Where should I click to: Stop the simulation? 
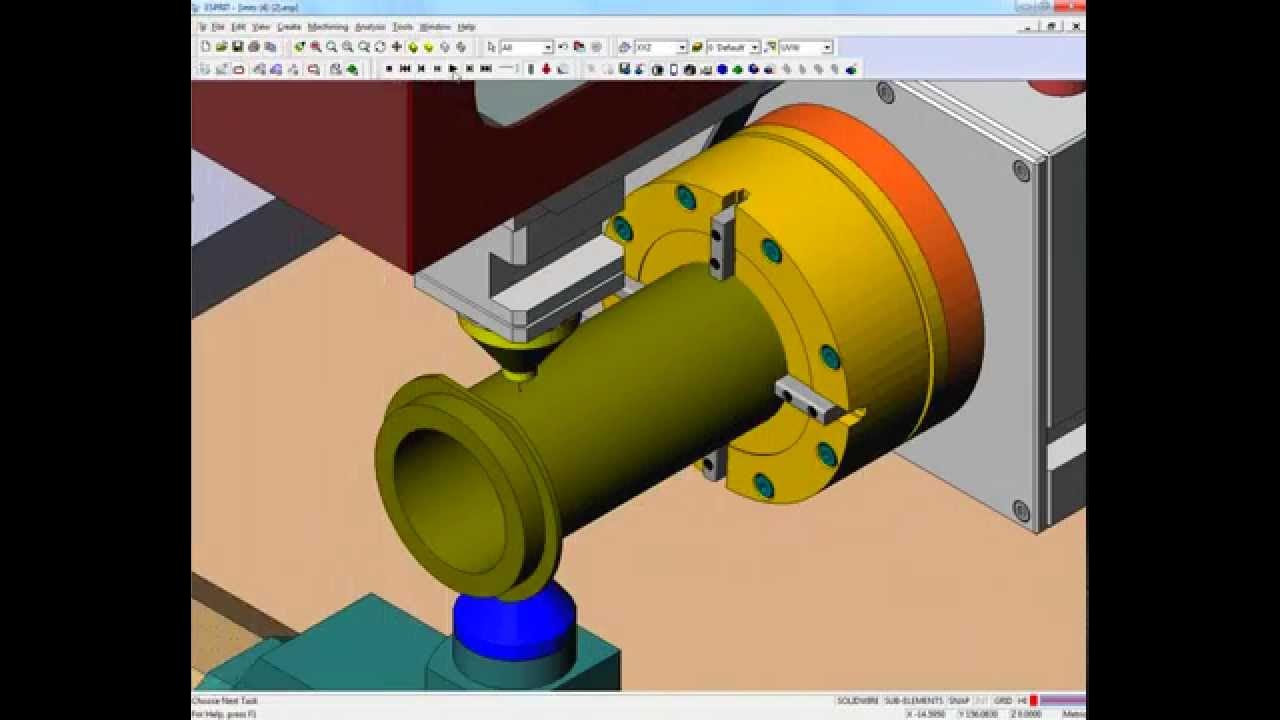[x=389, y=69]
